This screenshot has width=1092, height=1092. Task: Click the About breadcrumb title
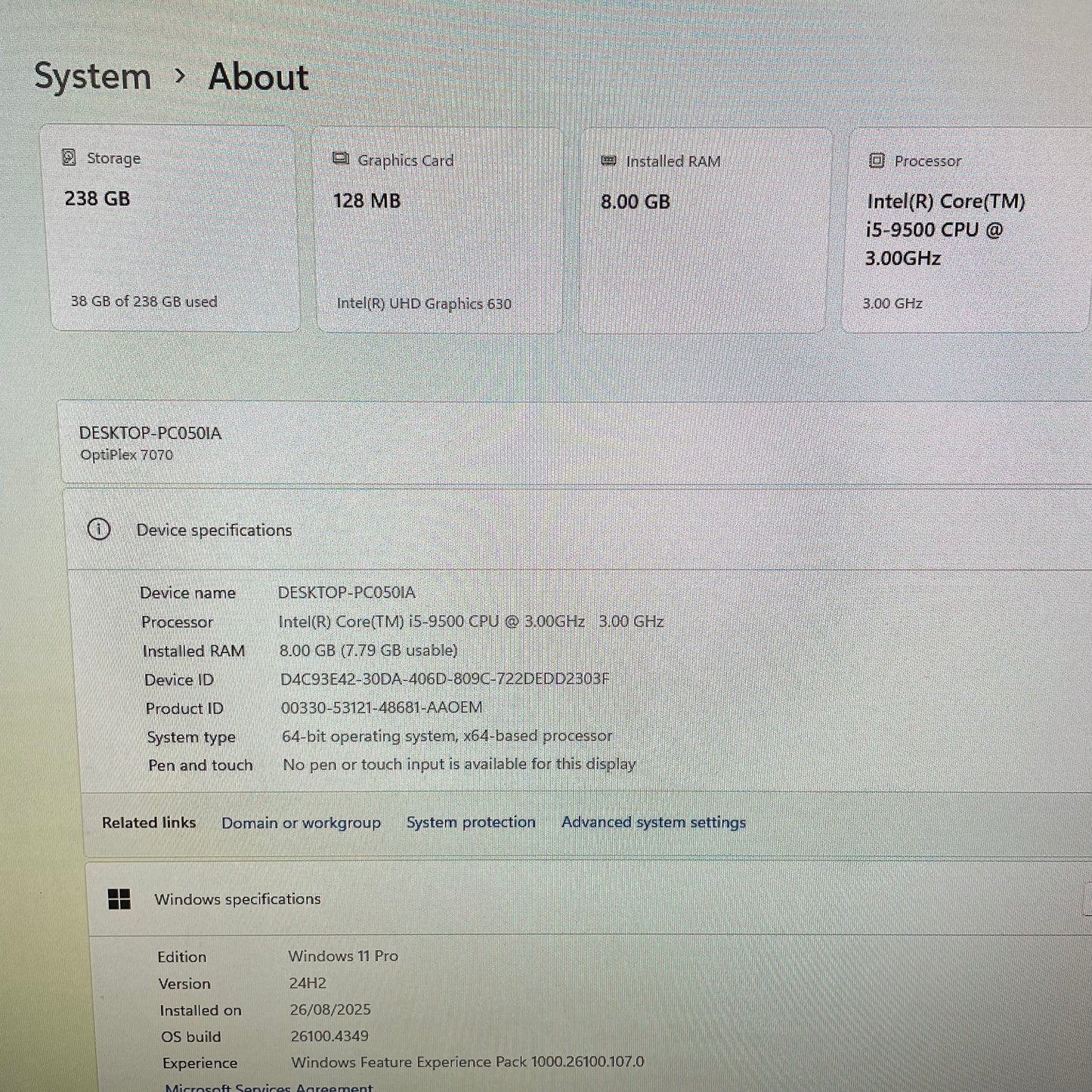click(257, 76)
